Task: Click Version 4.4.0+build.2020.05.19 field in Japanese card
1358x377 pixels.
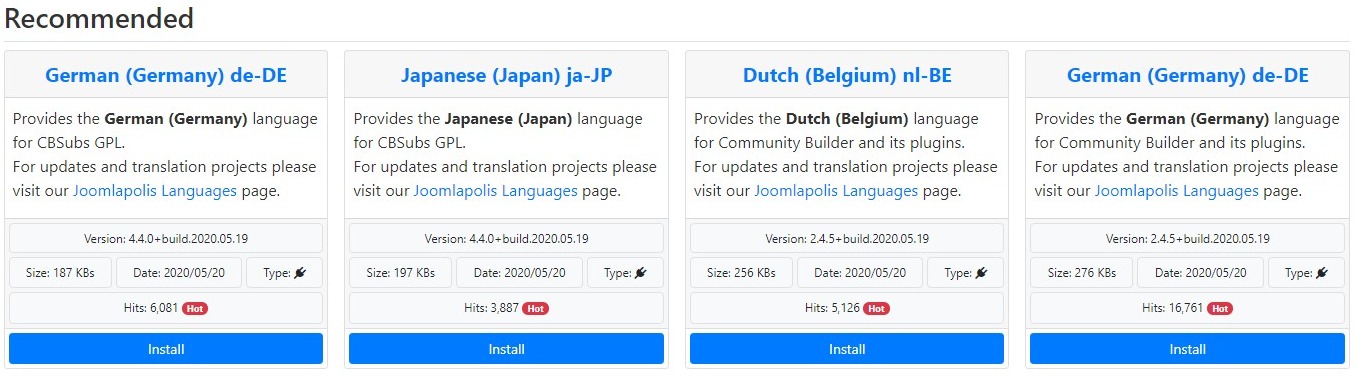Action: [x=506, y=238]
